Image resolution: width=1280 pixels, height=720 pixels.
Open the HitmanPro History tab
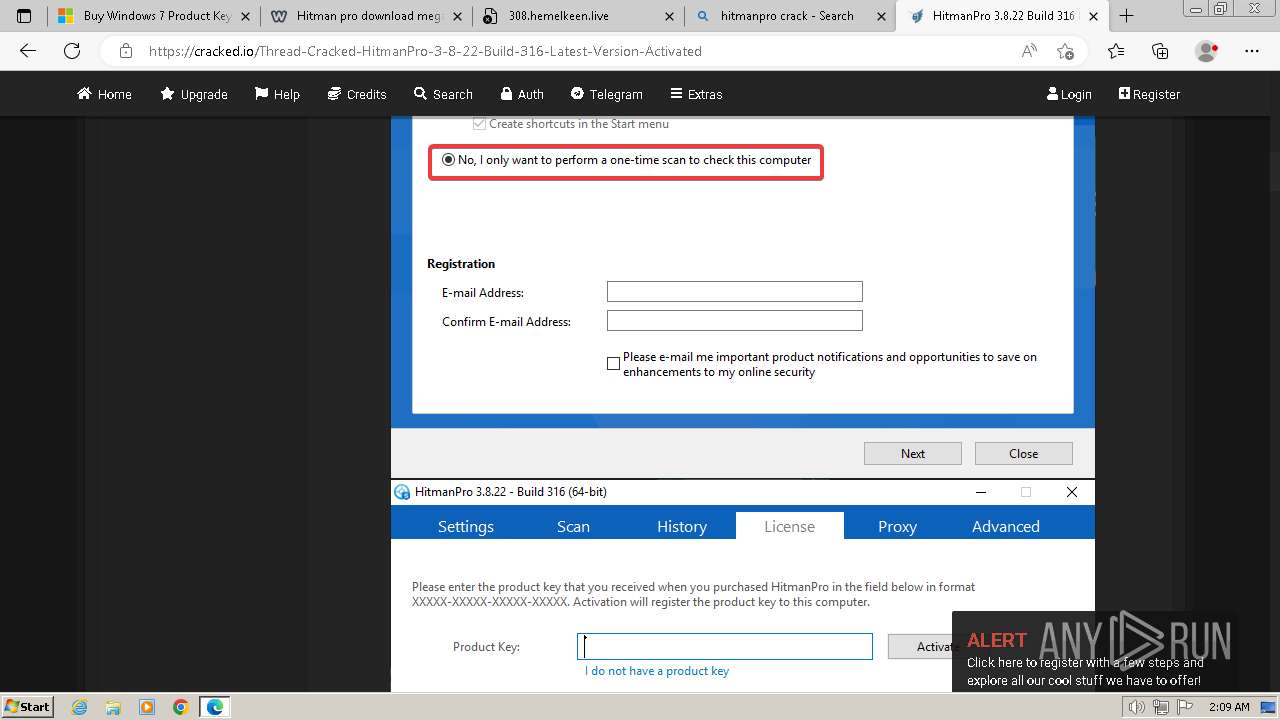[x=682, y=526]
